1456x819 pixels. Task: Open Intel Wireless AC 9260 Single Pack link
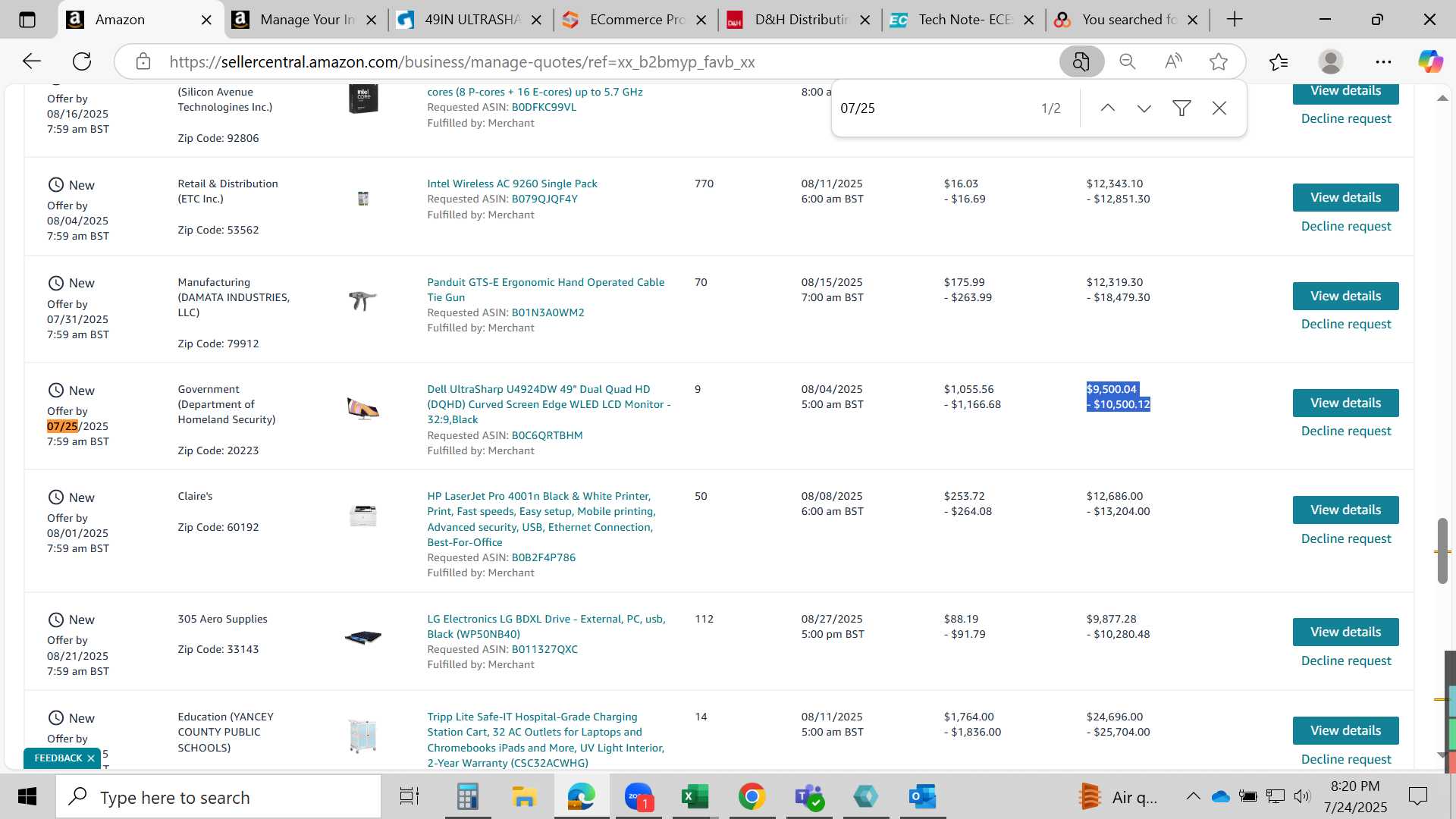(x=512, y=184)
